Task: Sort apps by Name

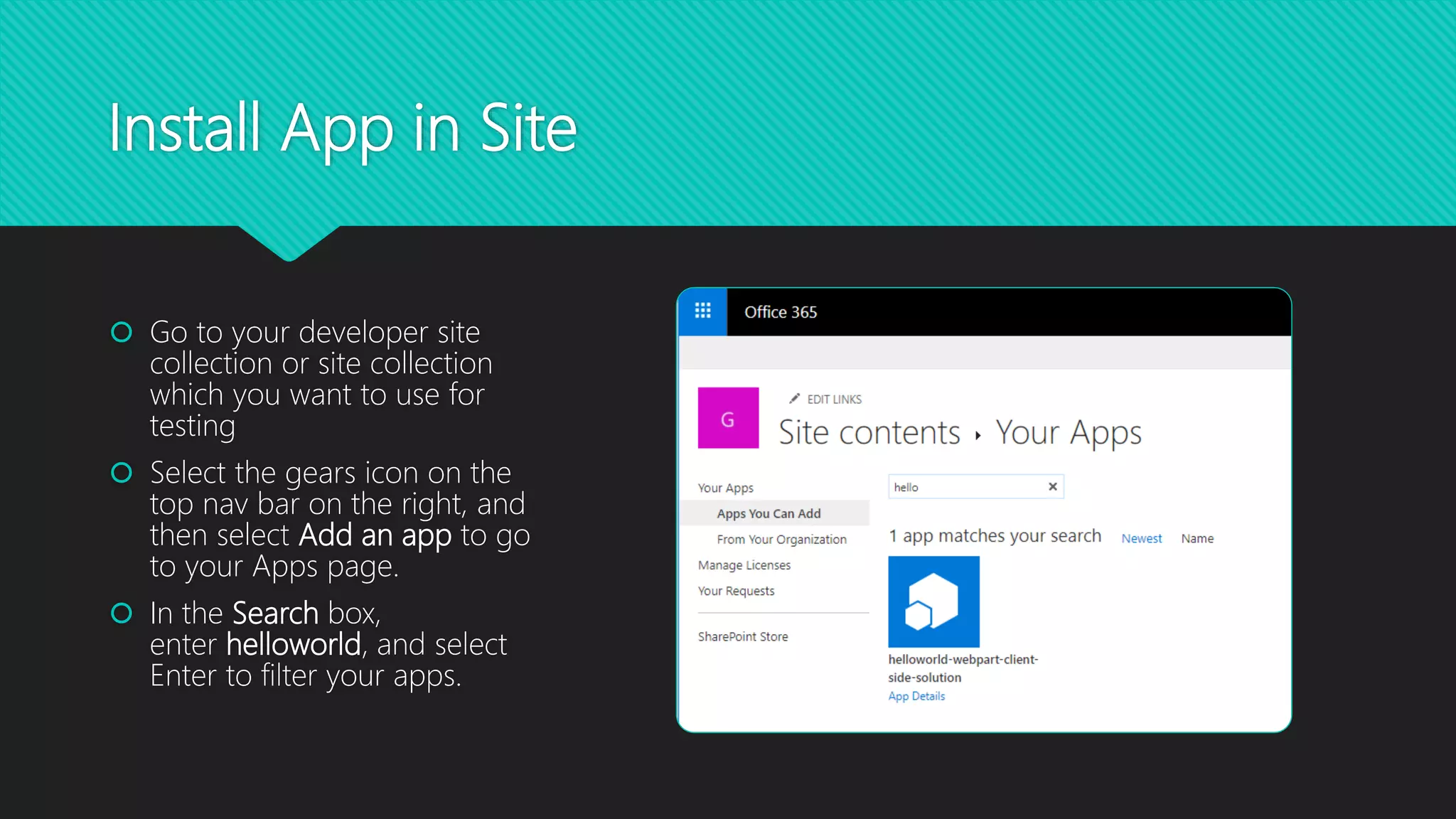Action: [1197, 539]
